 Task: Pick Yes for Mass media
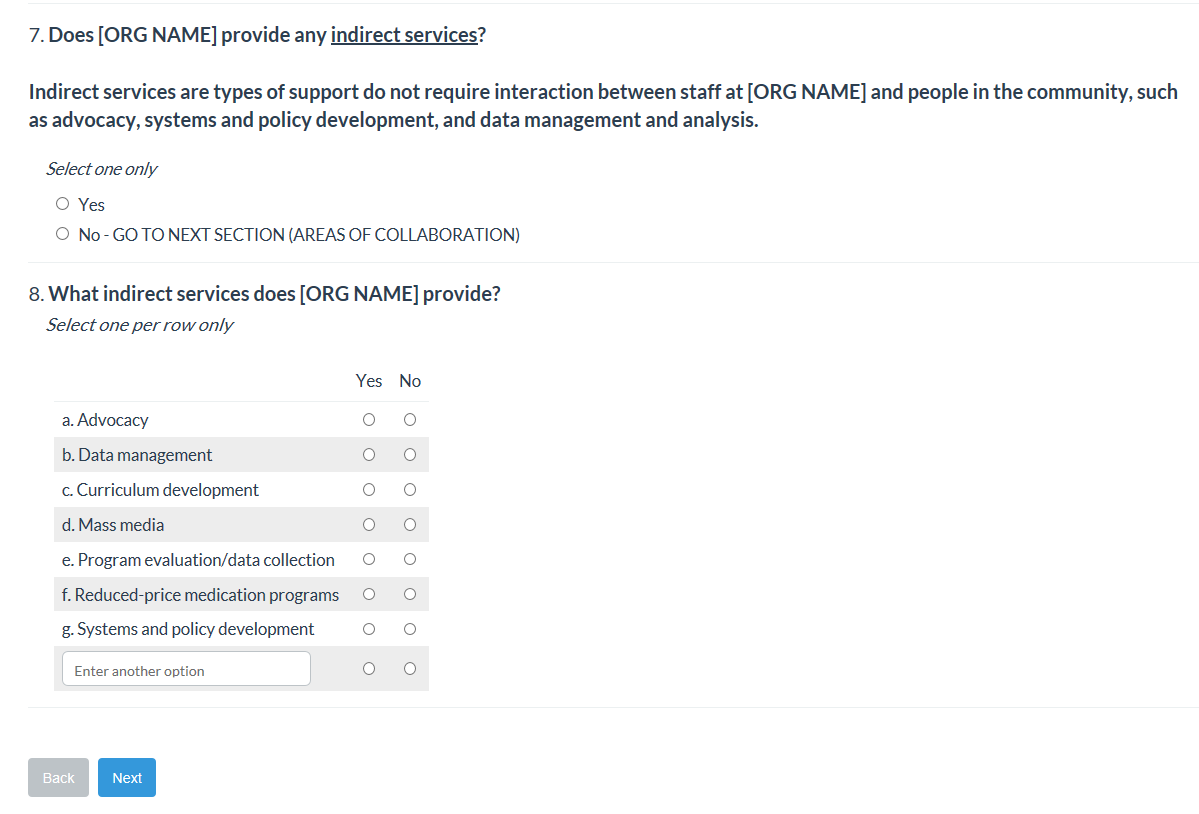click(x=369, y=525)
